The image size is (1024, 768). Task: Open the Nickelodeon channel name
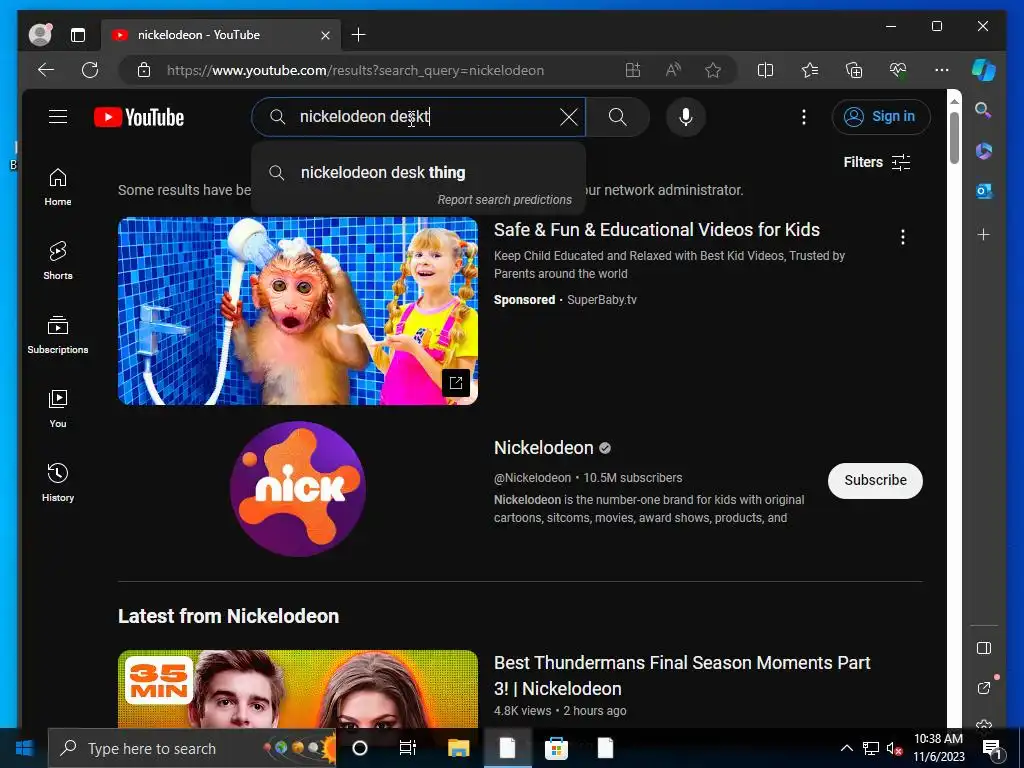coord(543,448)
